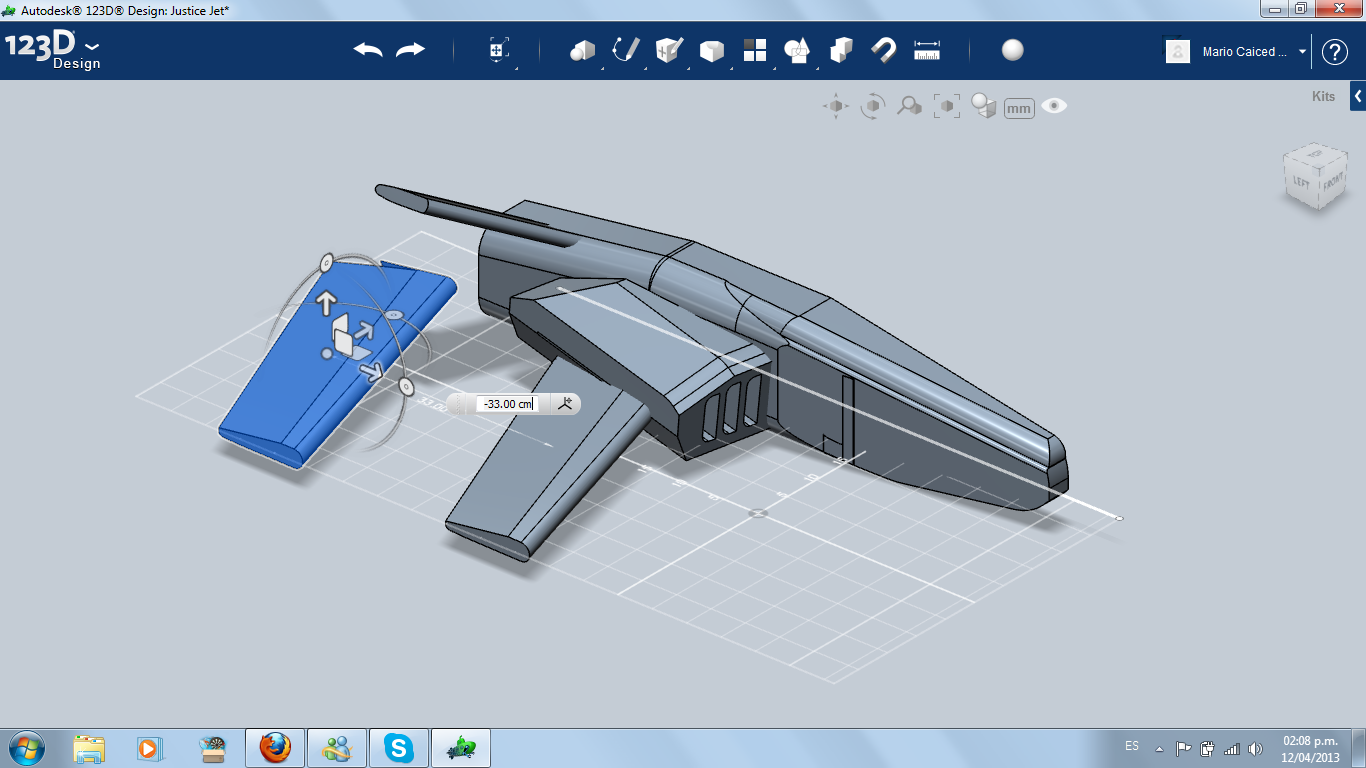Click the middle rotation handle on wing
Image resolution: width=1366 pixels, height=768 pixels.
pyautogui.click(x=394, y=315)
